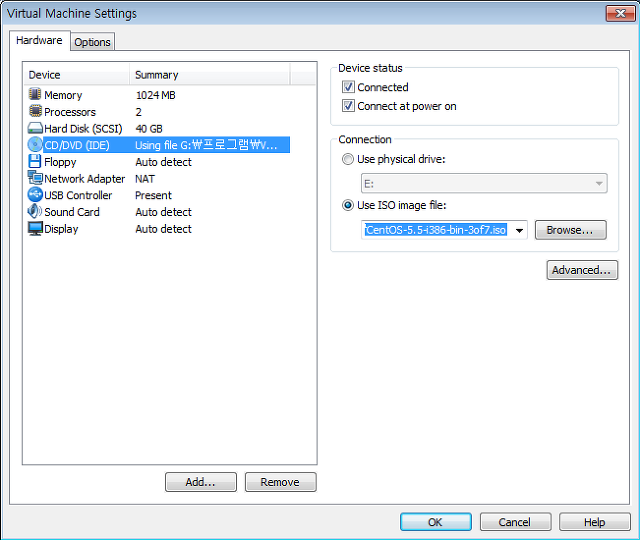Click the Hard Disk (SCSI) drive icon
This screenshot has width=640, height=540.
pyautogui.click(x=35, y=128)
